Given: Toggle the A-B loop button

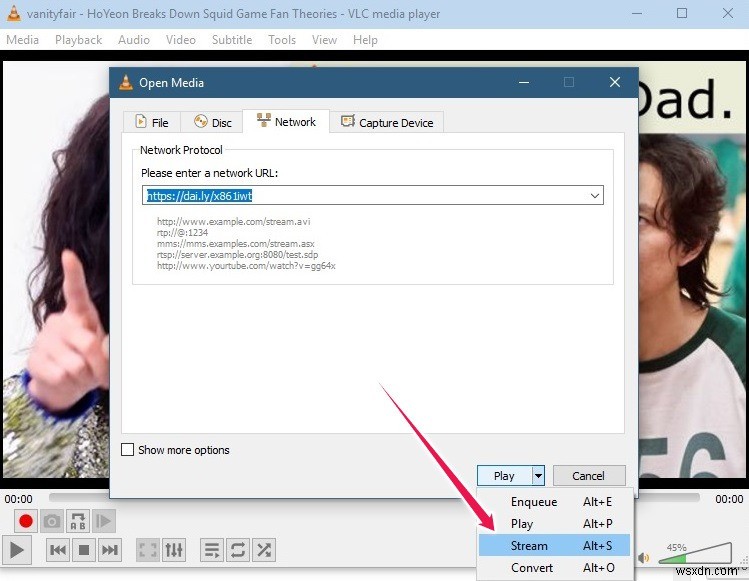Looking at the screenshot, I should click(x=78, y=521).
